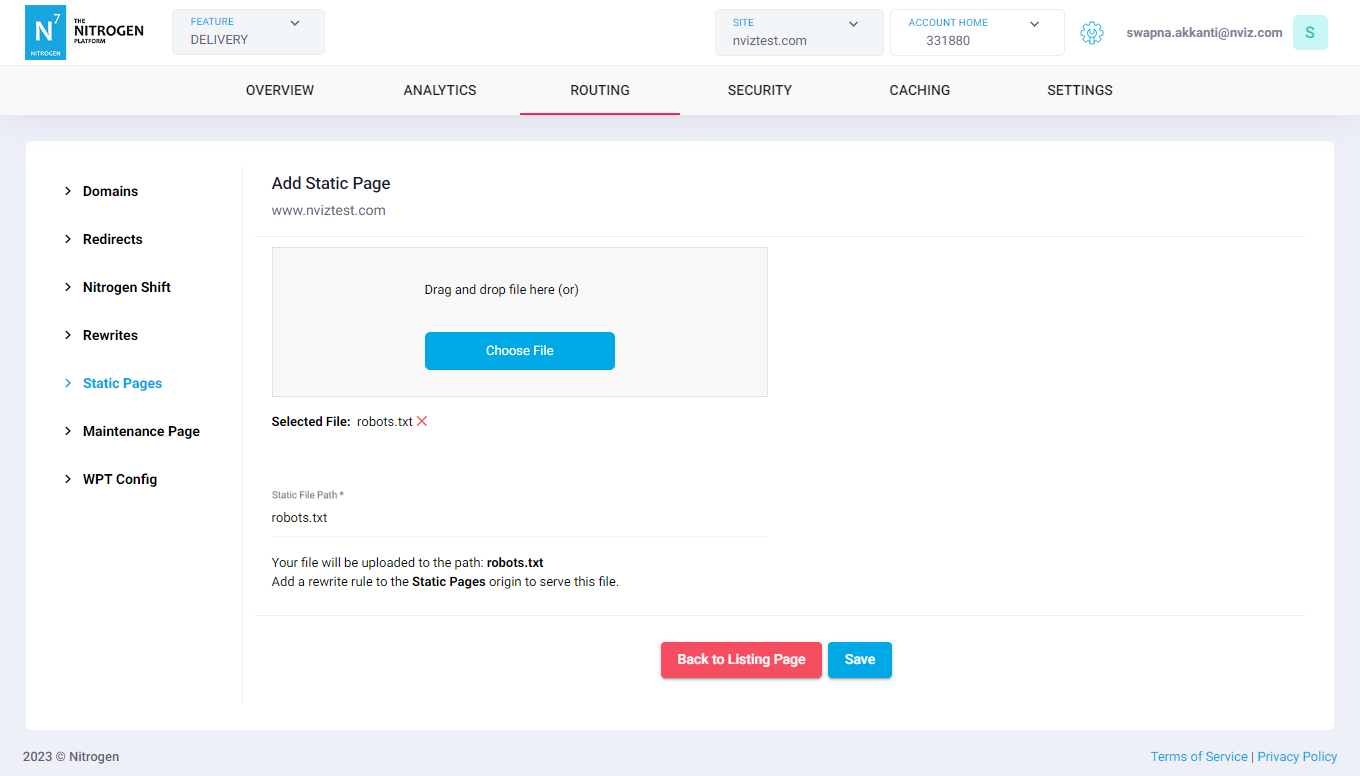Open Nitrogen Shift in the sidebar
This screenshot has width=1360, height=776.
(x=127, y=287)
